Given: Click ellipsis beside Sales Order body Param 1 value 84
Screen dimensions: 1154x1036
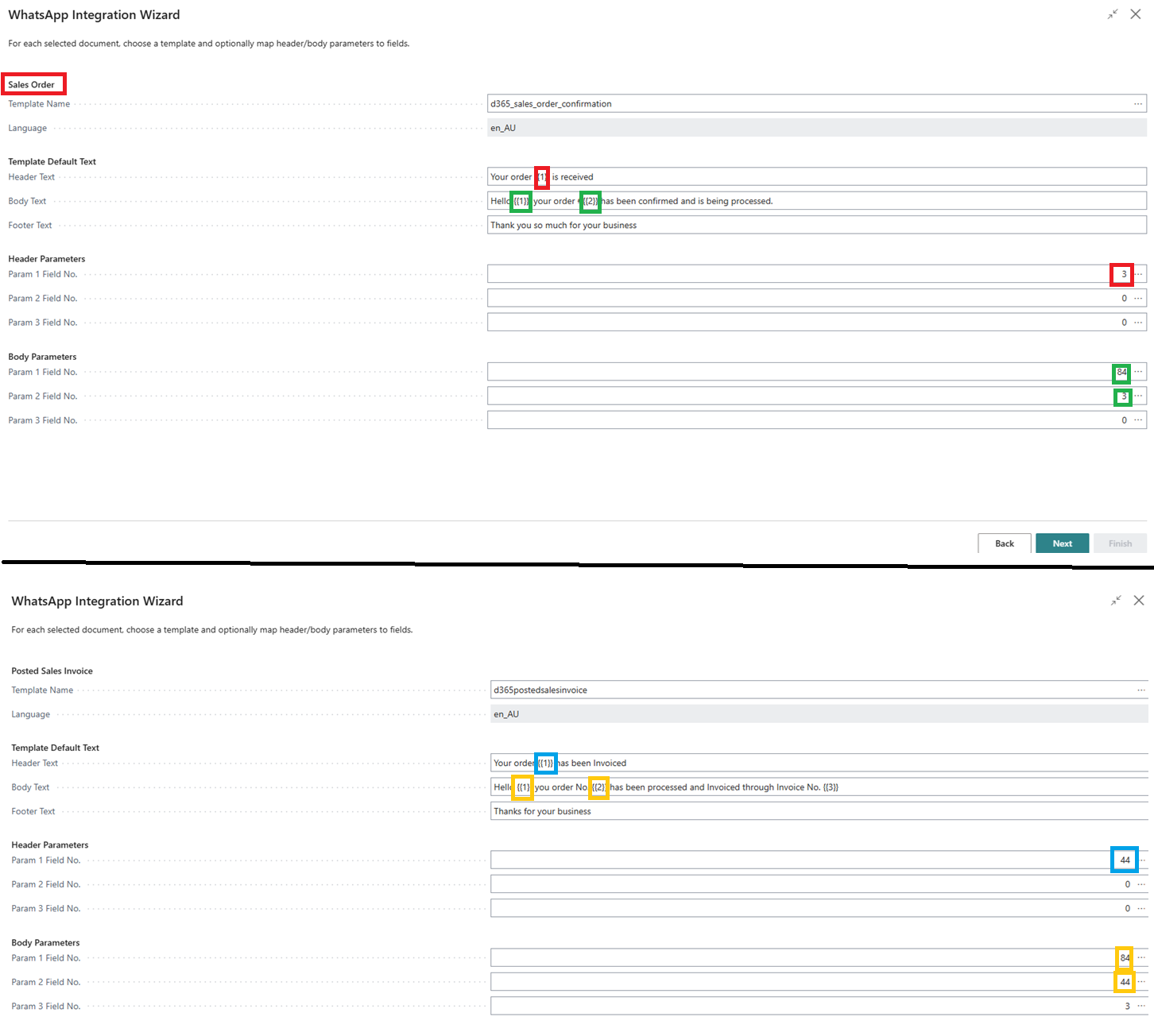Looking at the screenshot, I should pos(1139,372).
